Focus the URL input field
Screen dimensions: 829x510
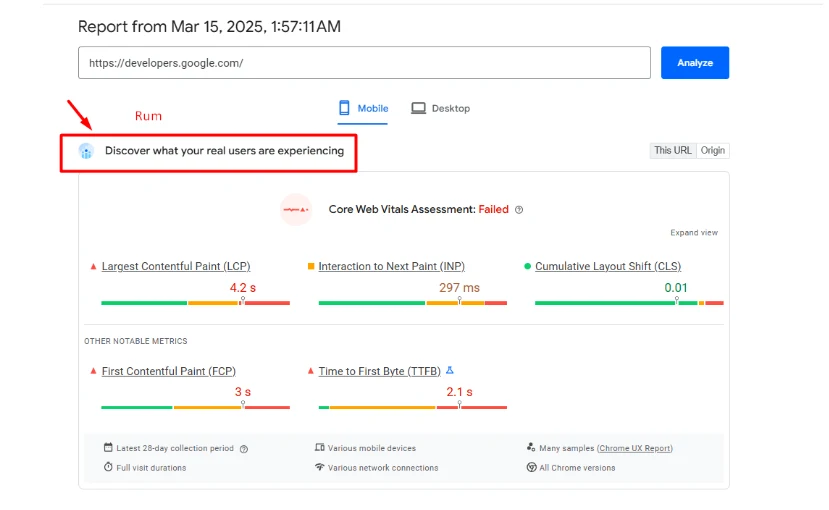coord(364,62)
